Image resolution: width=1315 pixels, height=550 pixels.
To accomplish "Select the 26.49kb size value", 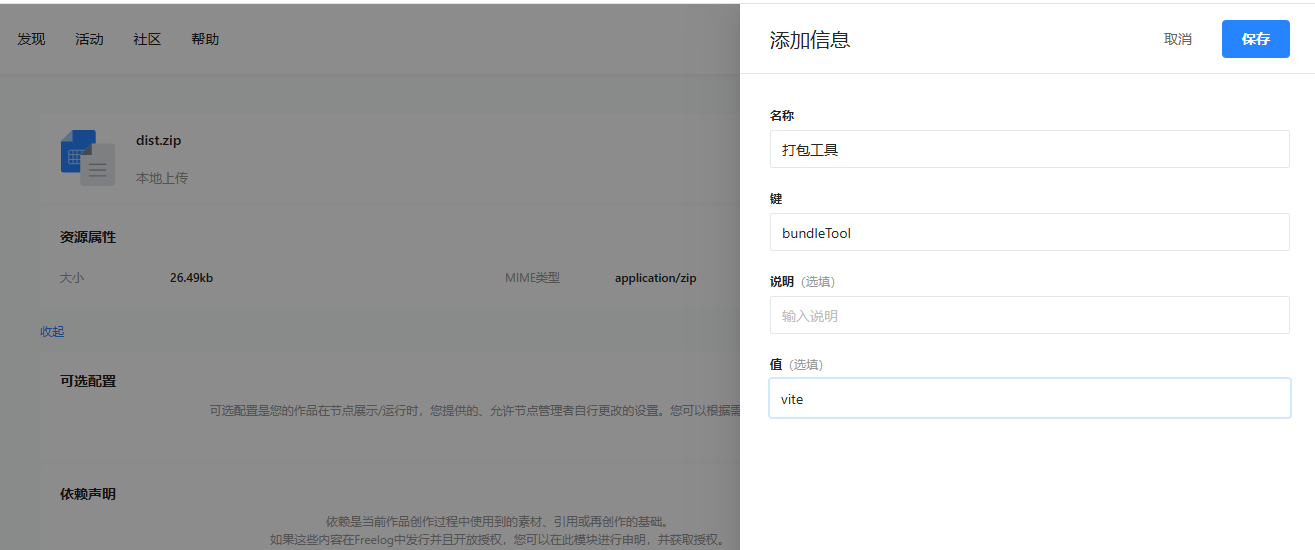I will 191,278.
